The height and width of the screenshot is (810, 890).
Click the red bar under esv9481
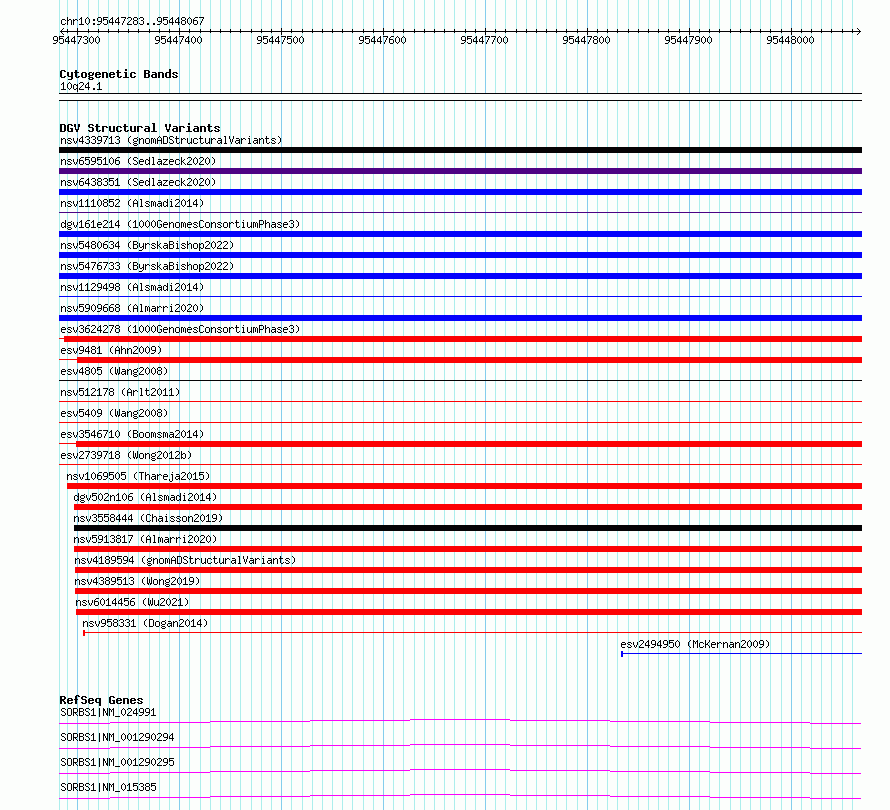pyautogui.click(x=469, y=360)
